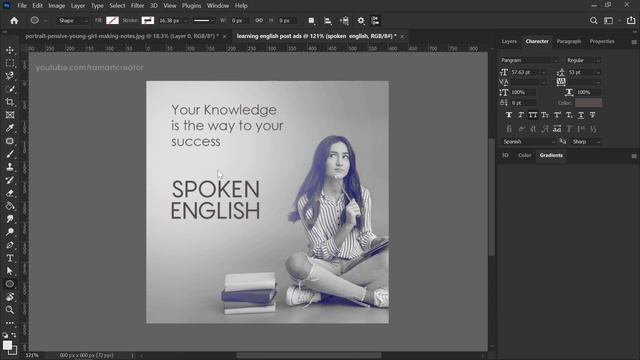This screenshot has width=640, height=360.
Task: Click the Share icon
Action: pyautogui.click(x=631, y=20)
